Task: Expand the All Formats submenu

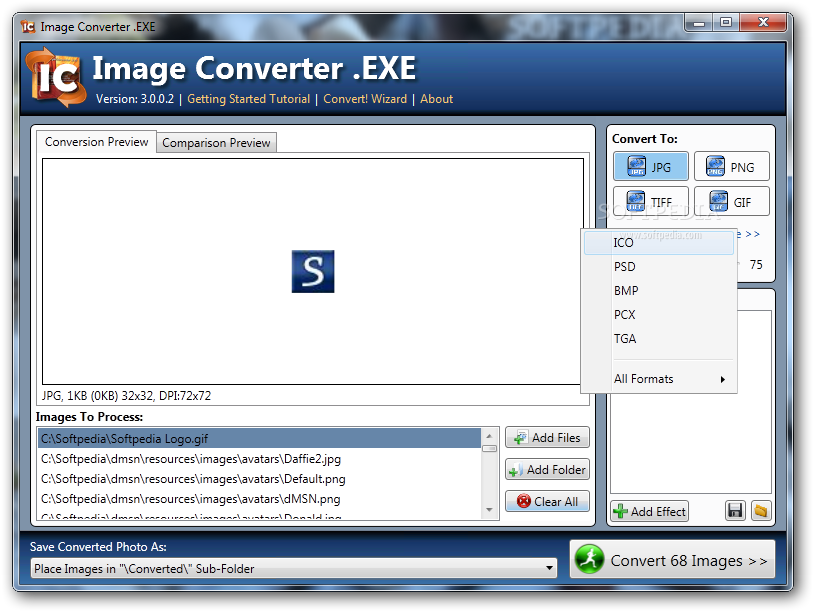Action: coord(659,378)
